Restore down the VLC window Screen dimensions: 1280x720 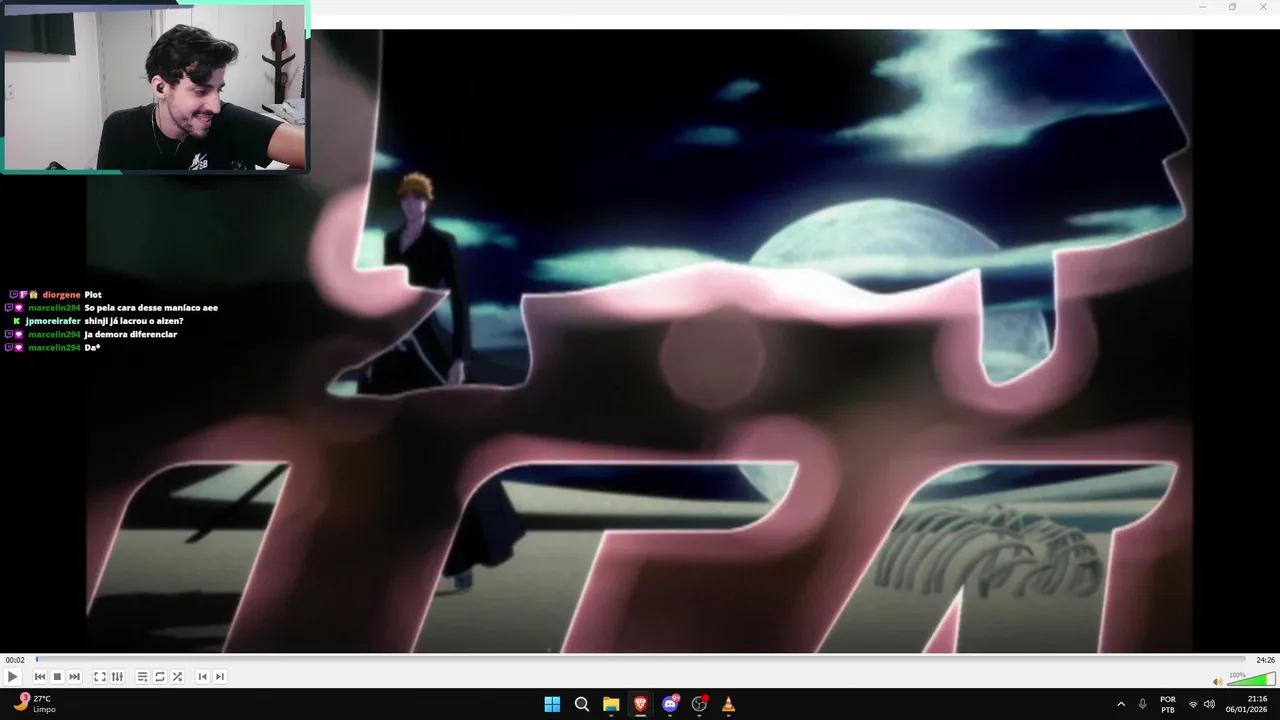[x=1232, y=7]
